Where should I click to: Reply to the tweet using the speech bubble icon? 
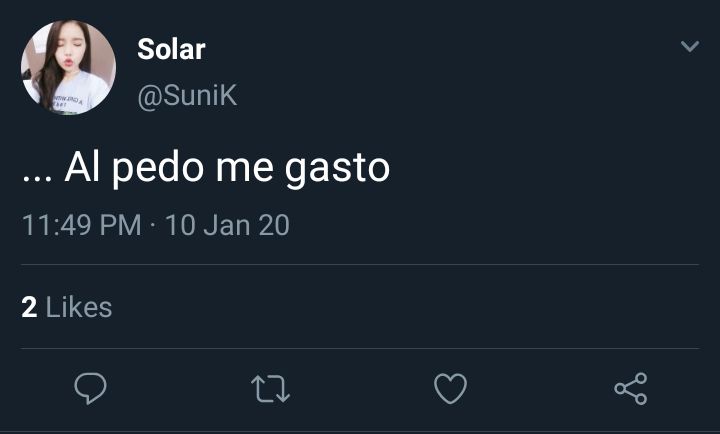pyautogui.click(x=90, y=389)
